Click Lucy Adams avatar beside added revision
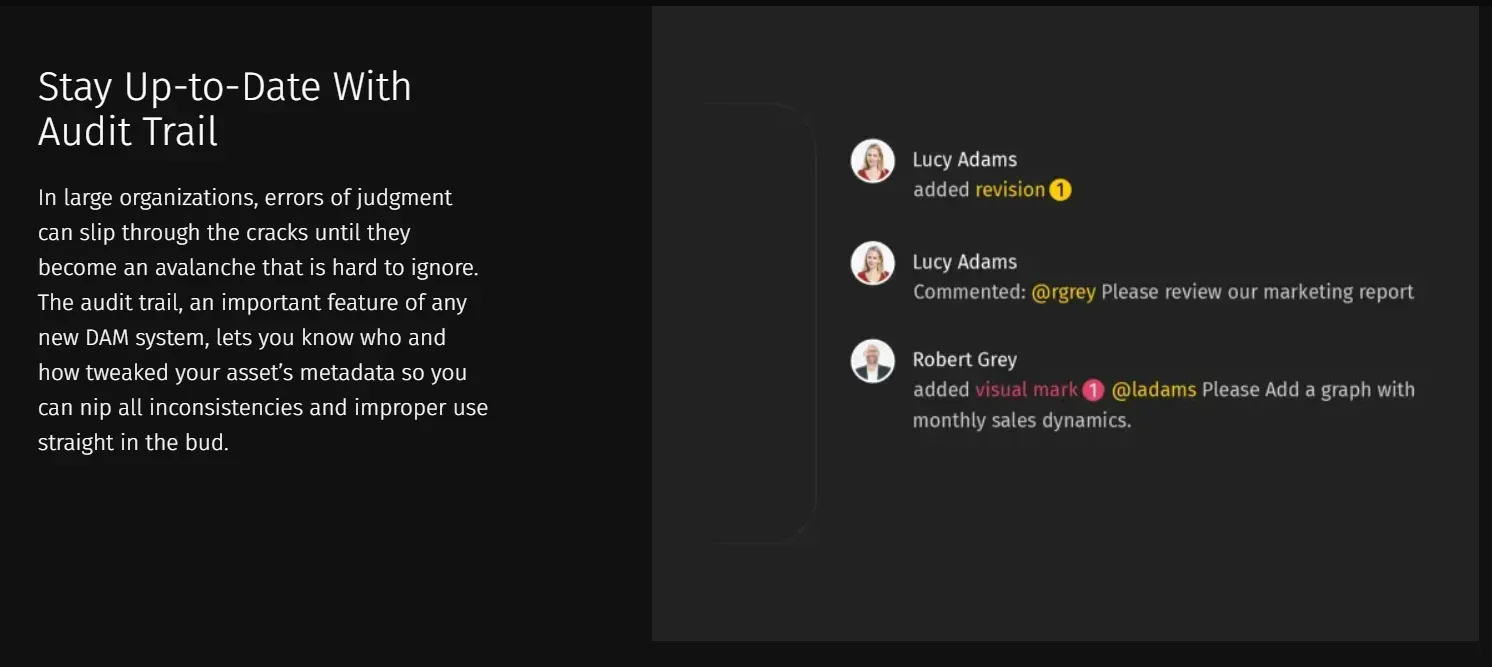 [872, 161]
